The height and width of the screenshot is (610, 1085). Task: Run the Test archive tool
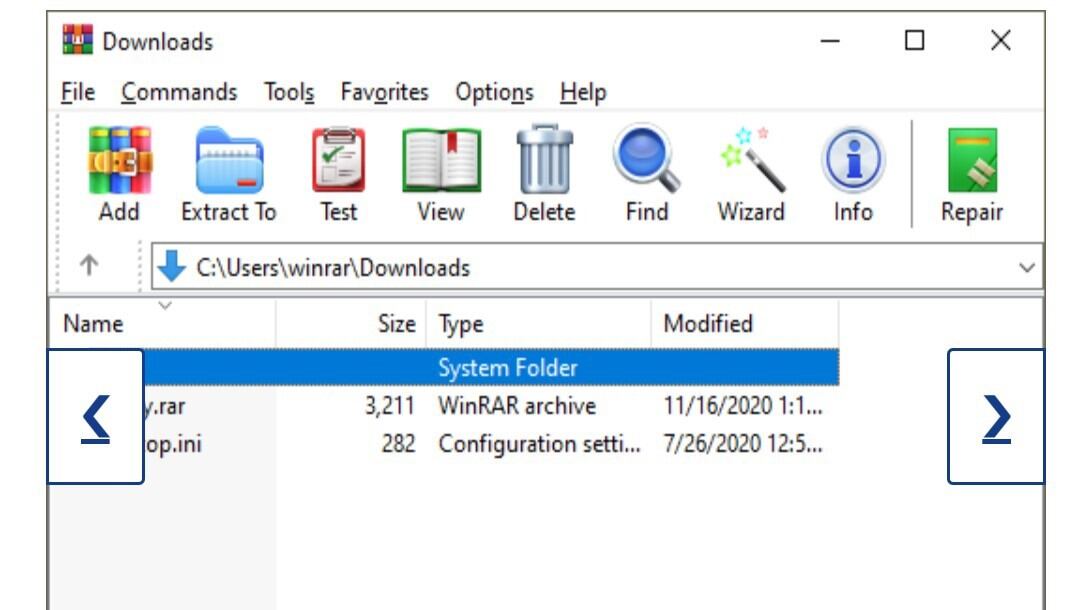tap(338, 162)
